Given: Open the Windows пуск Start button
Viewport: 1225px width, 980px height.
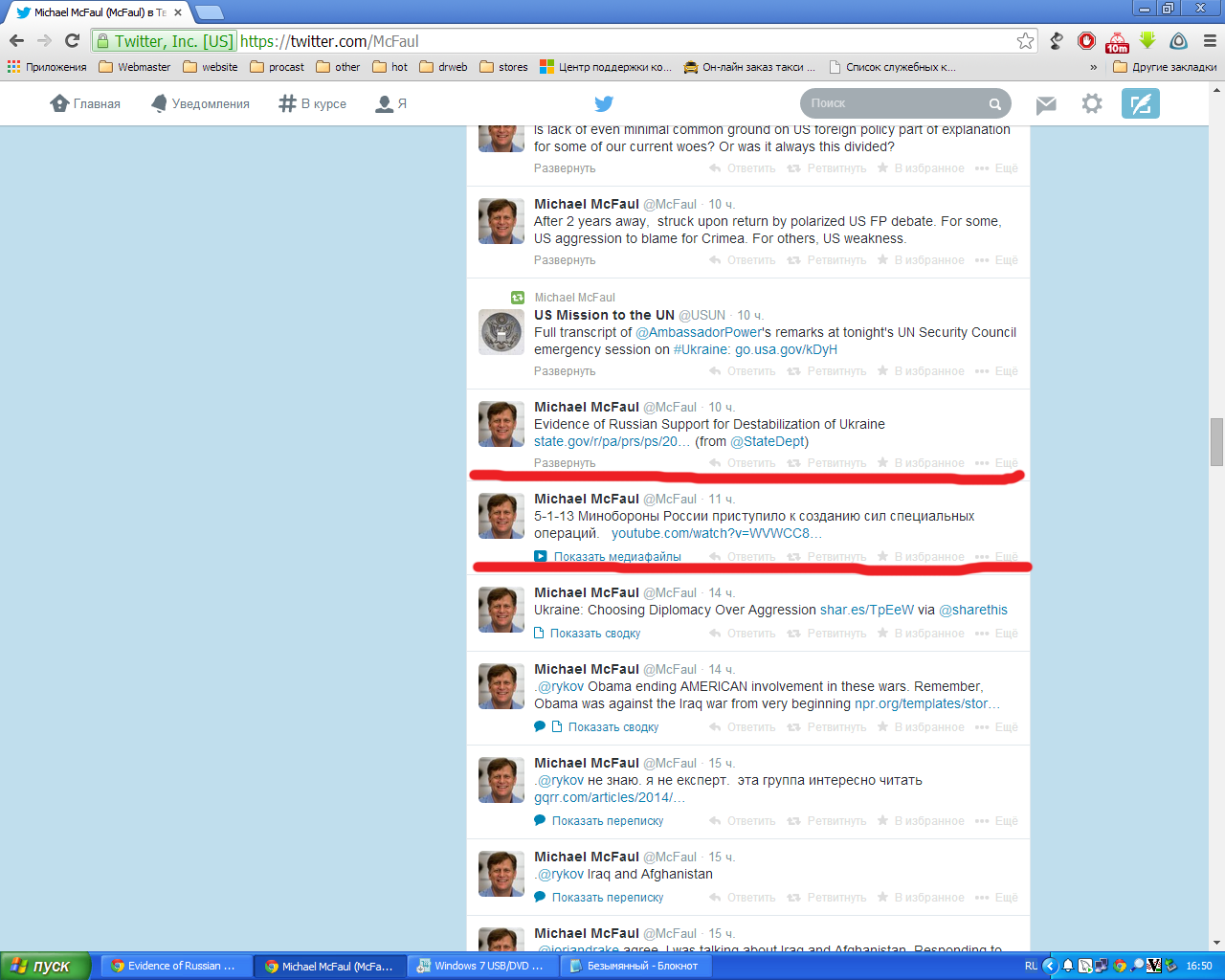Looking at the screenshot, I should 46,966.
